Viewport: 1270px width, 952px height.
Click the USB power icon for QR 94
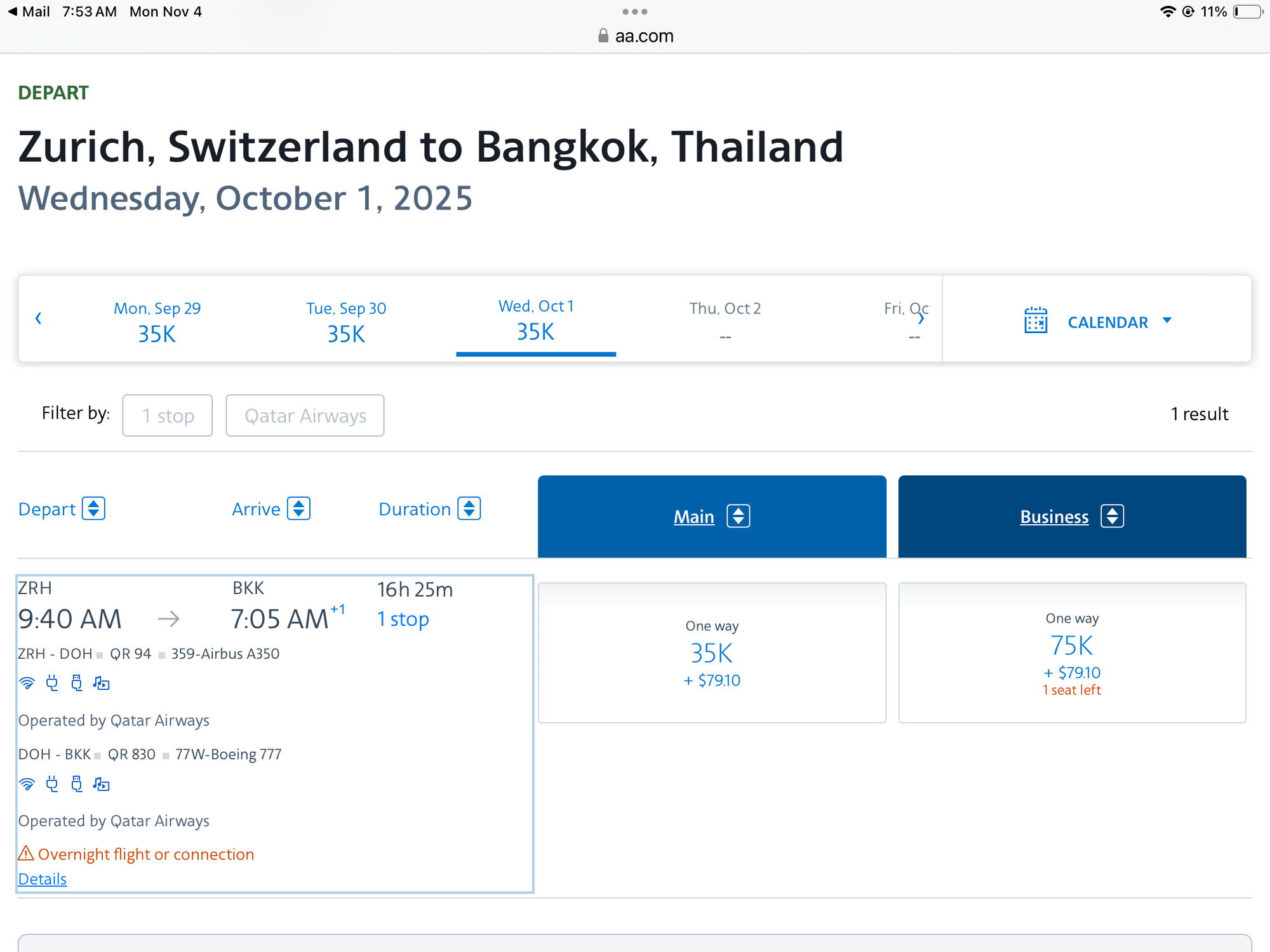77,684
